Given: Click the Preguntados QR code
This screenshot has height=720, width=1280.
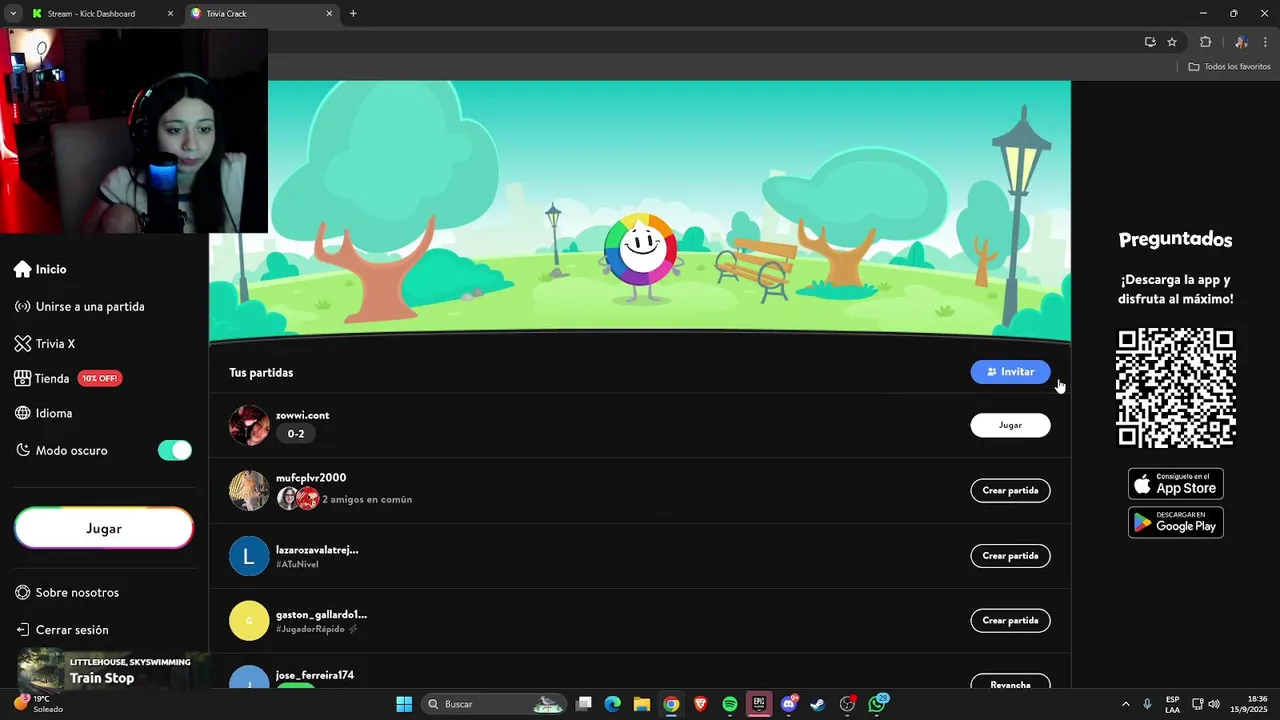Looking at the screenshot, I should pos(1176,388).
